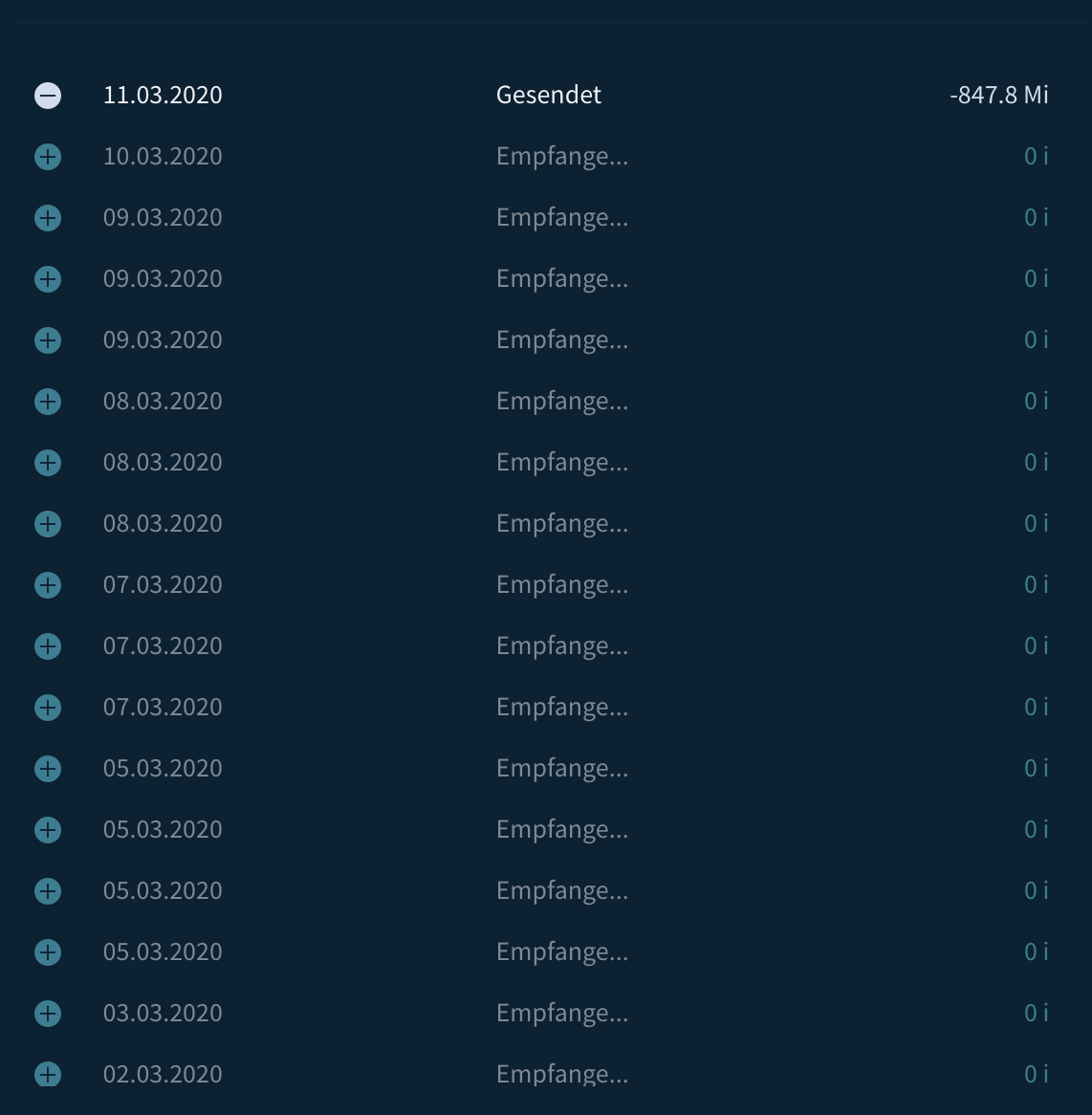
Task: Expand the 10.03.2020 transaction with its plus icon
Action: click(48, 157)
